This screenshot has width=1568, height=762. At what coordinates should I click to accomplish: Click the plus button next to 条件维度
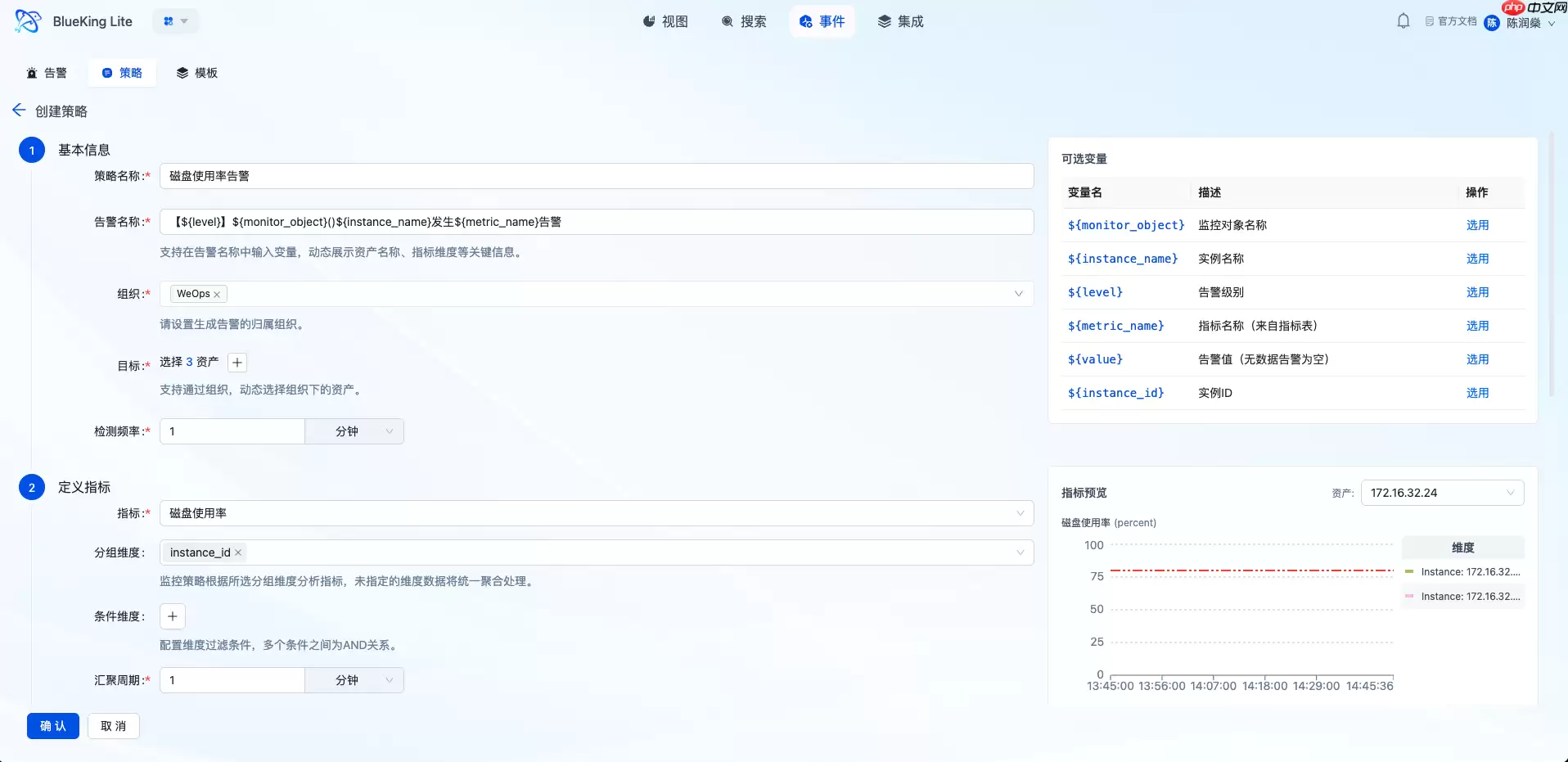coord(171,616)
